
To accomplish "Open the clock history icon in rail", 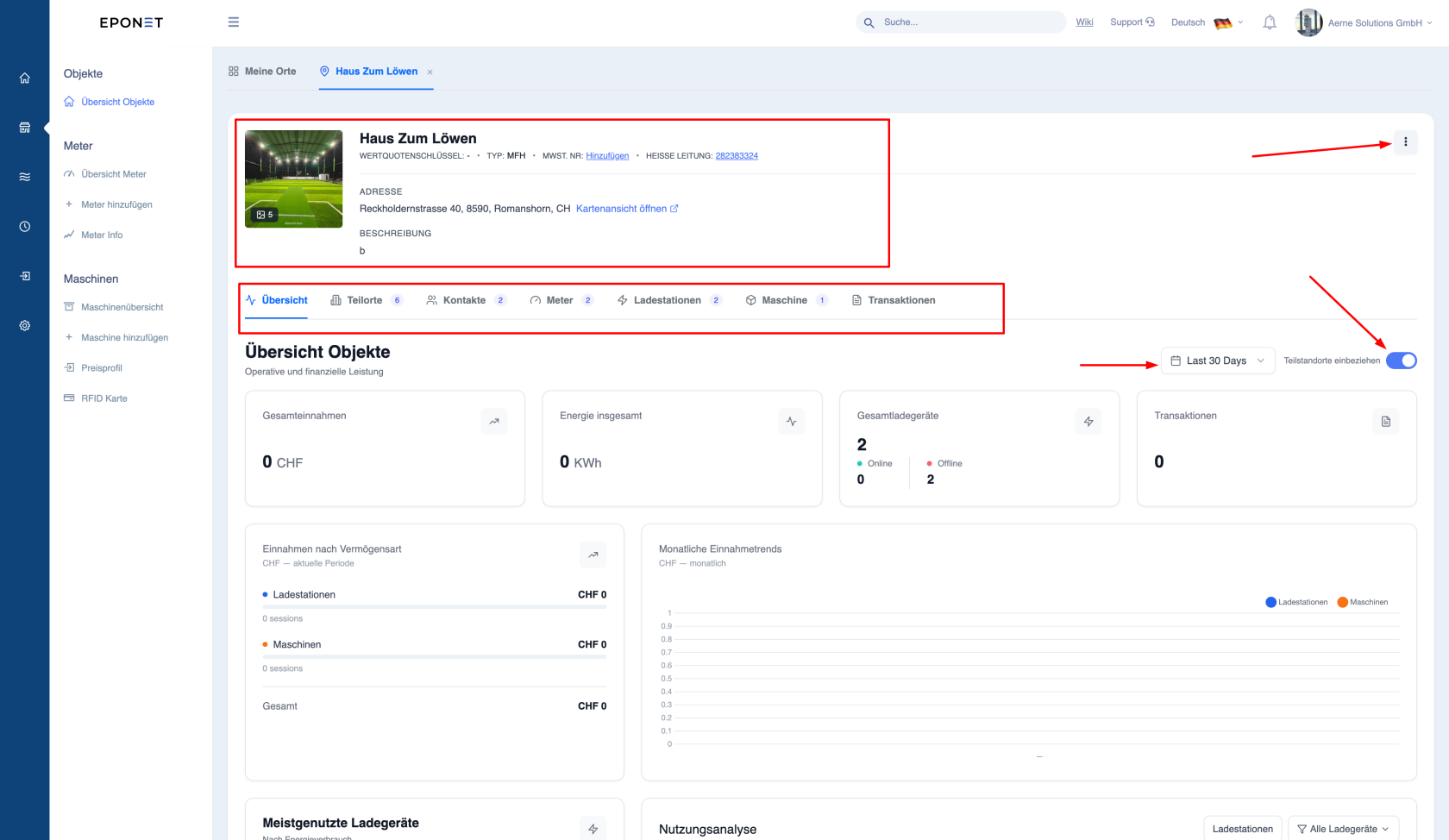I will (x=24, y=226).
